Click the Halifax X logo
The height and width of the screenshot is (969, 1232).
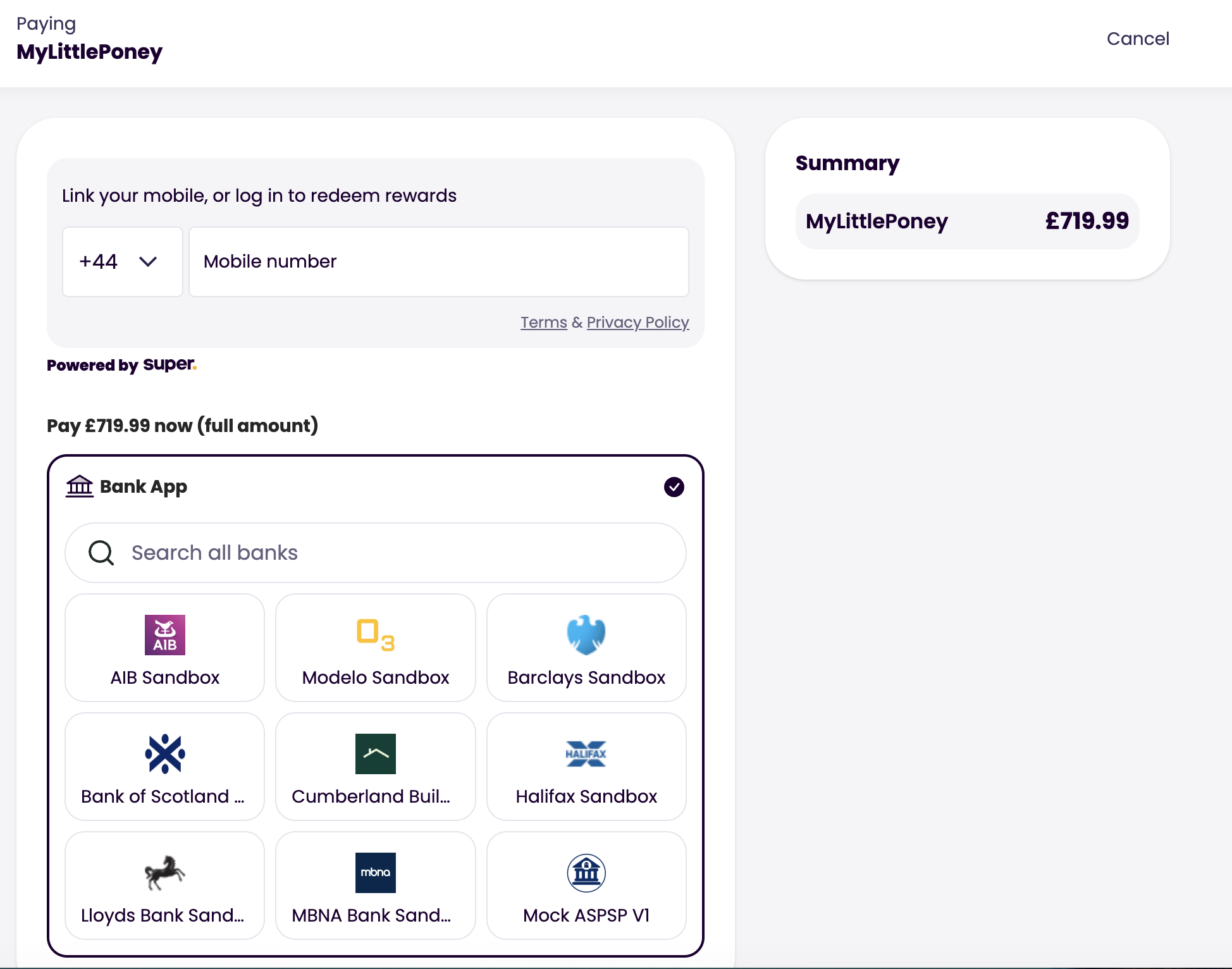pyautogui.click(x=586, y=753)
